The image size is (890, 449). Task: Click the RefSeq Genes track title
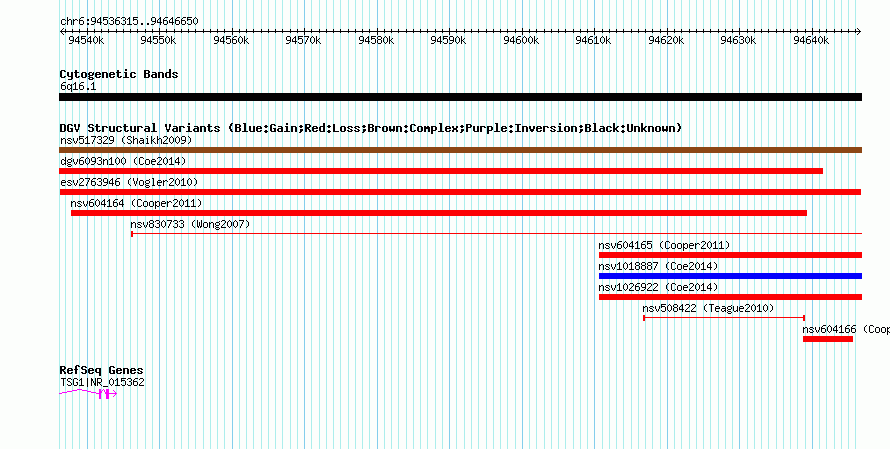(102, 371)
